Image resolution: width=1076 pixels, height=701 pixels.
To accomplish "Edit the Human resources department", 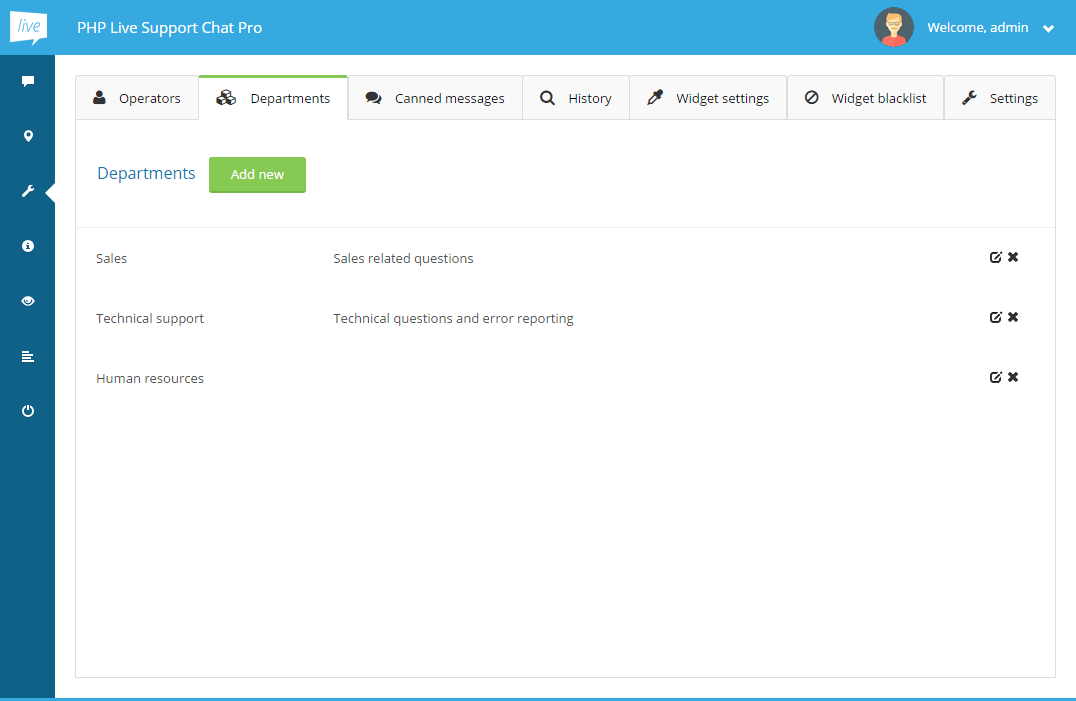I will [995, 378].
